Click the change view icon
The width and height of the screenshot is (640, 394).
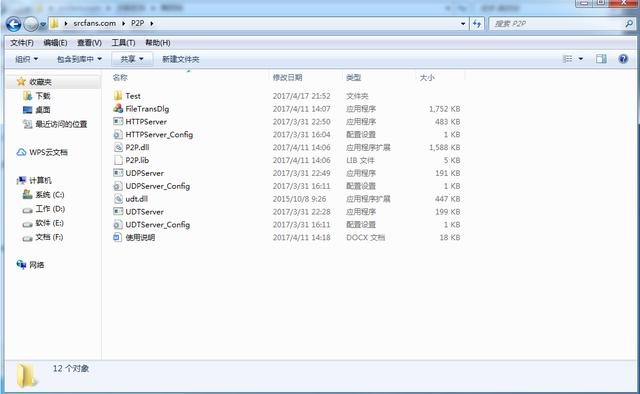(567, 59)
